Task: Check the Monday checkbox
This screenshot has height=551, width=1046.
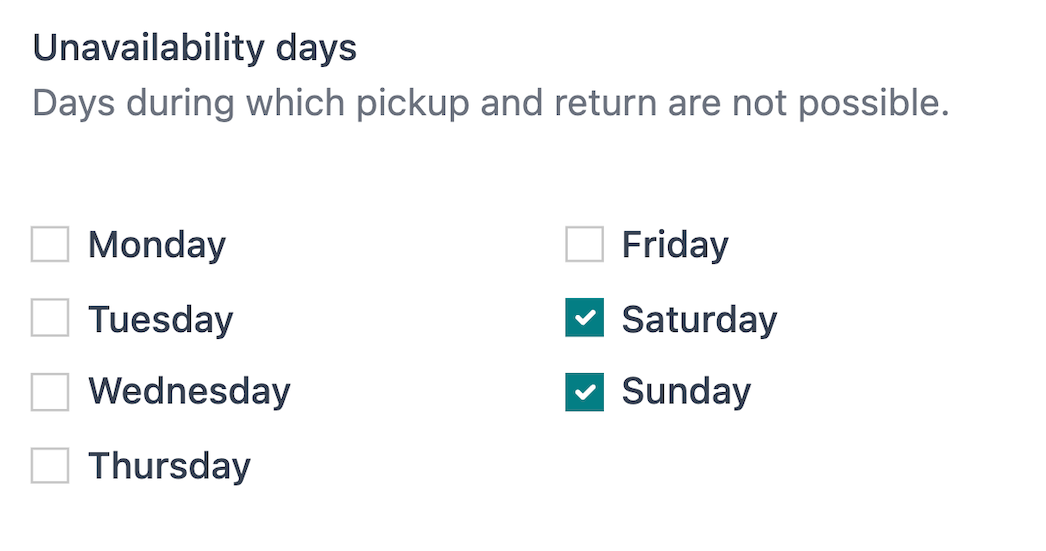Action: (x=50, y=244)
